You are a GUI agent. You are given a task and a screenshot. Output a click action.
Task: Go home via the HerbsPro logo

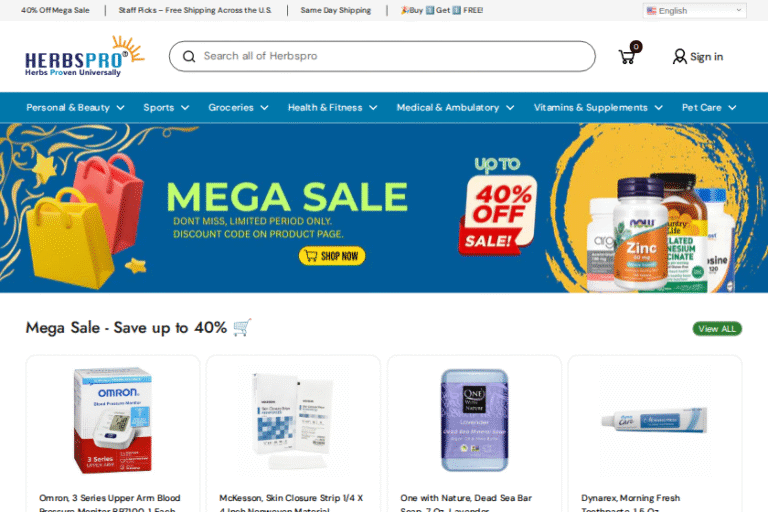(84, 56)
